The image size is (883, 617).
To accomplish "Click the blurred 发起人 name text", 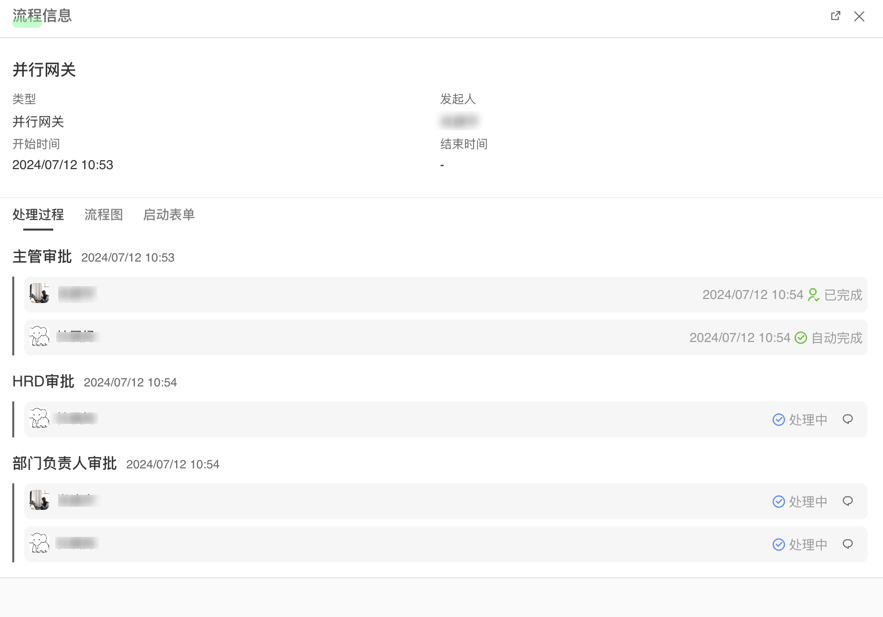I will pyautogui.click(x=460, y=120).
